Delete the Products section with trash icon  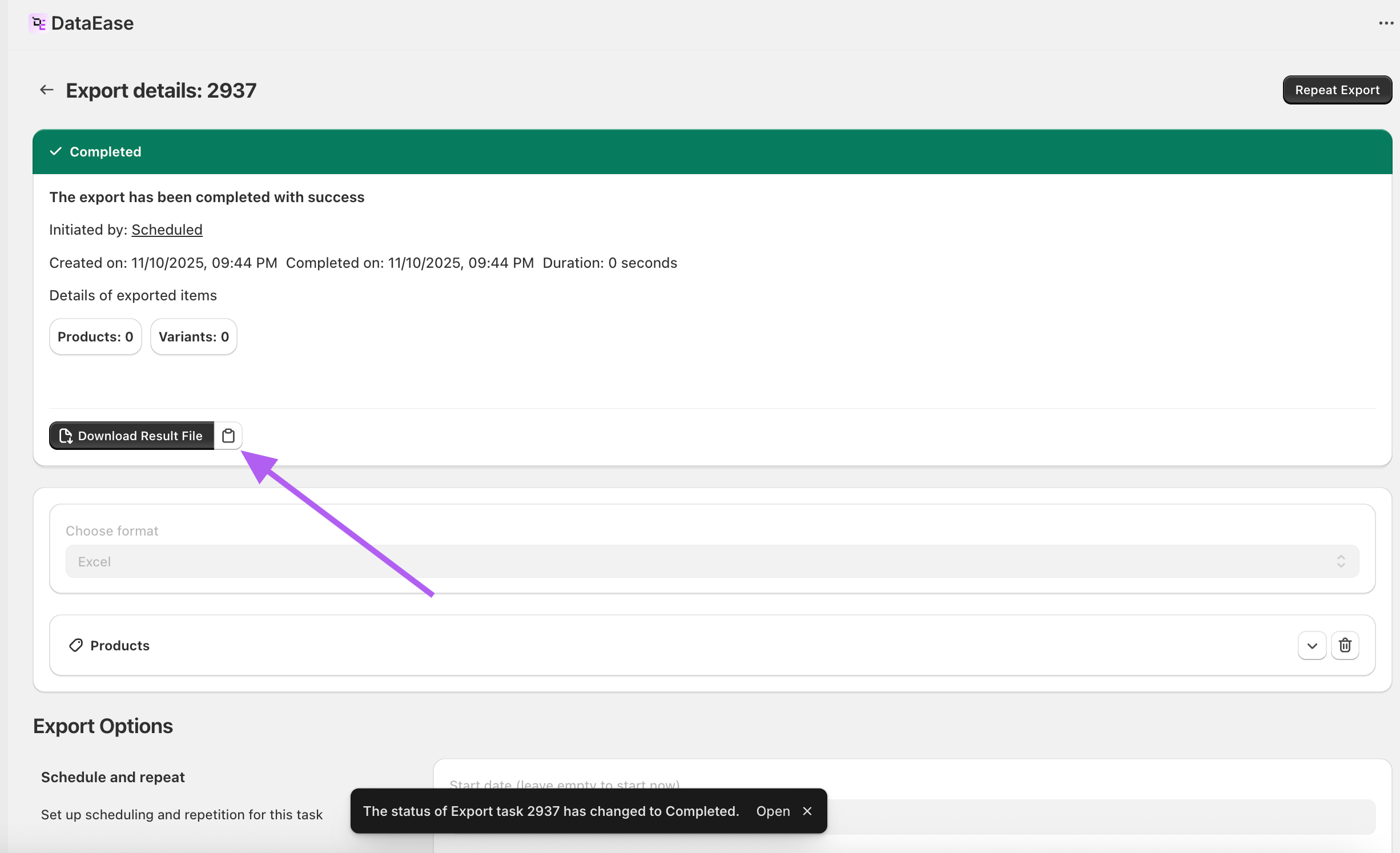pos(1345,645)
